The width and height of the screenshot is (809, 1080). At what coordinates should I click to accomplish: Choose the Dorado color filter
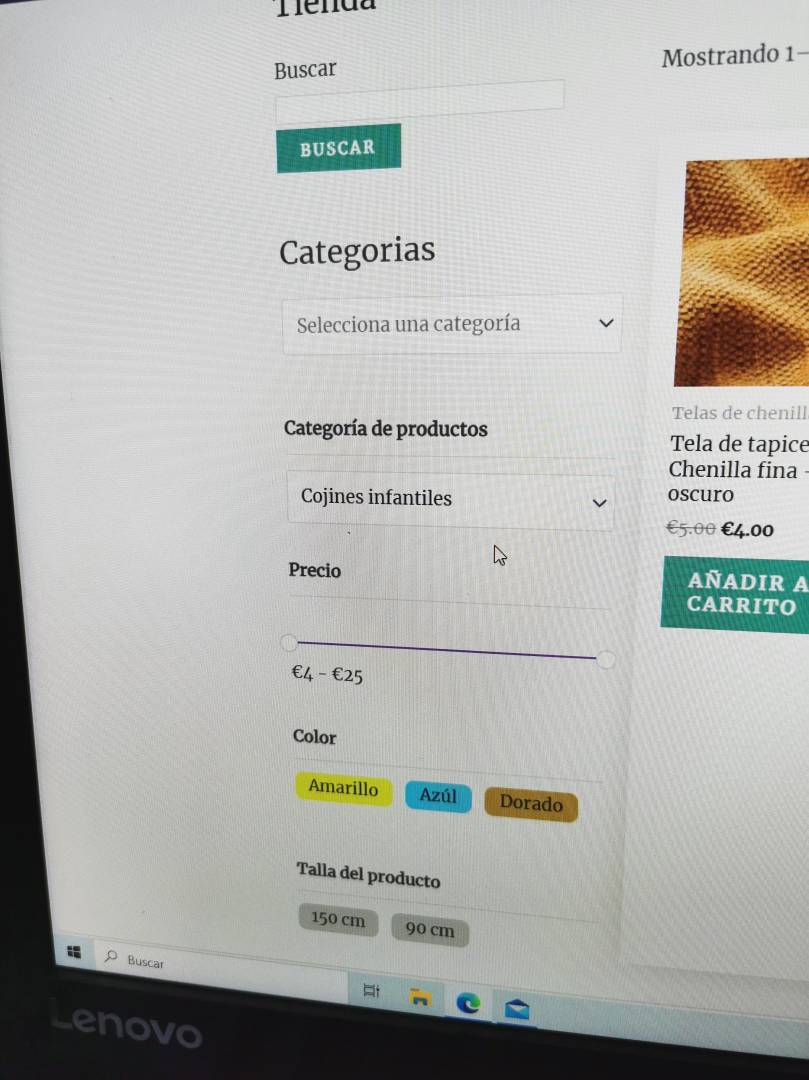point(531,804)
